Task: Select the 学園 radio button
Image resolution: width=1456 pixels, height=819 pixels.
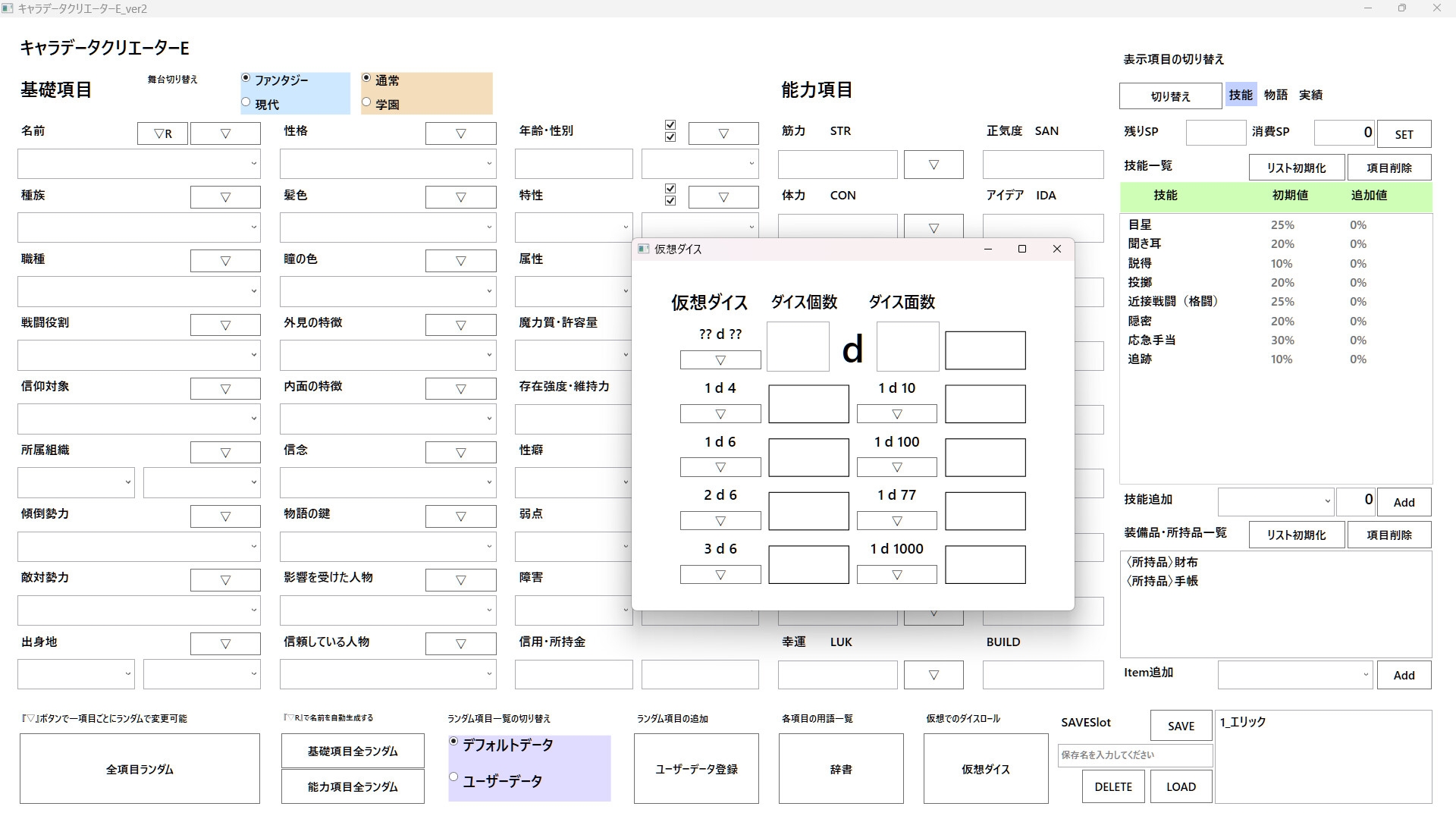Action: [x=367, y=102]
